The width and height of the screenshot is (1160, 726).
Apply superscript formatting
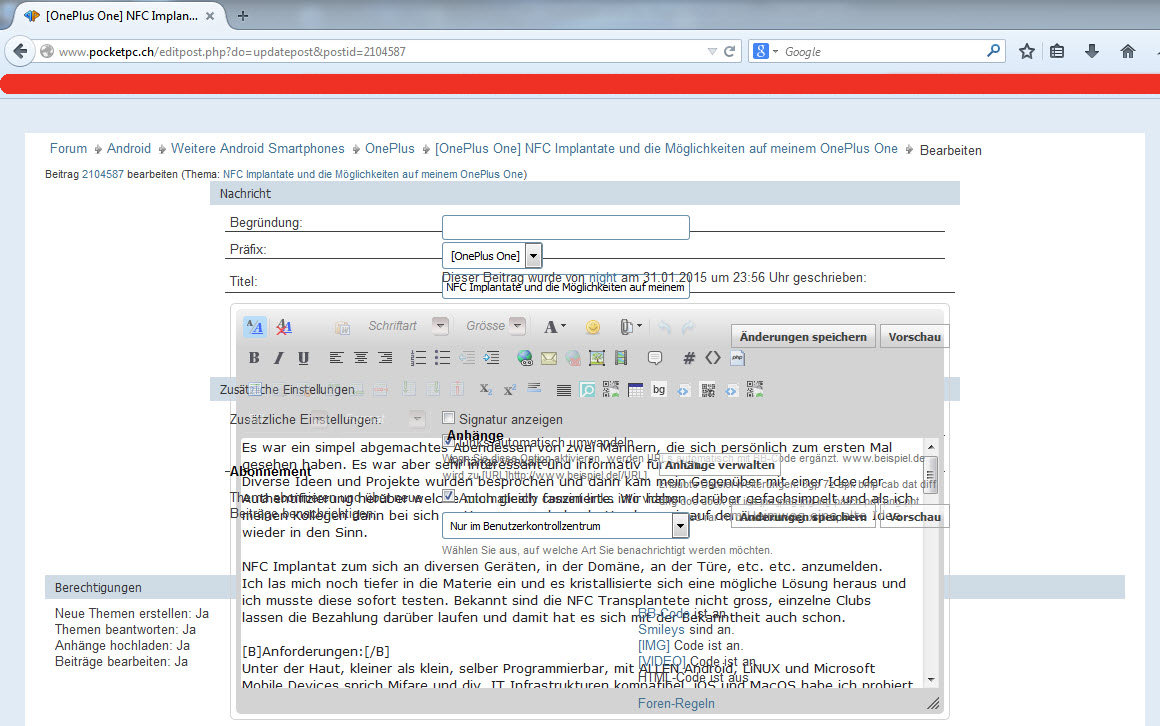(x=510, y=389)
